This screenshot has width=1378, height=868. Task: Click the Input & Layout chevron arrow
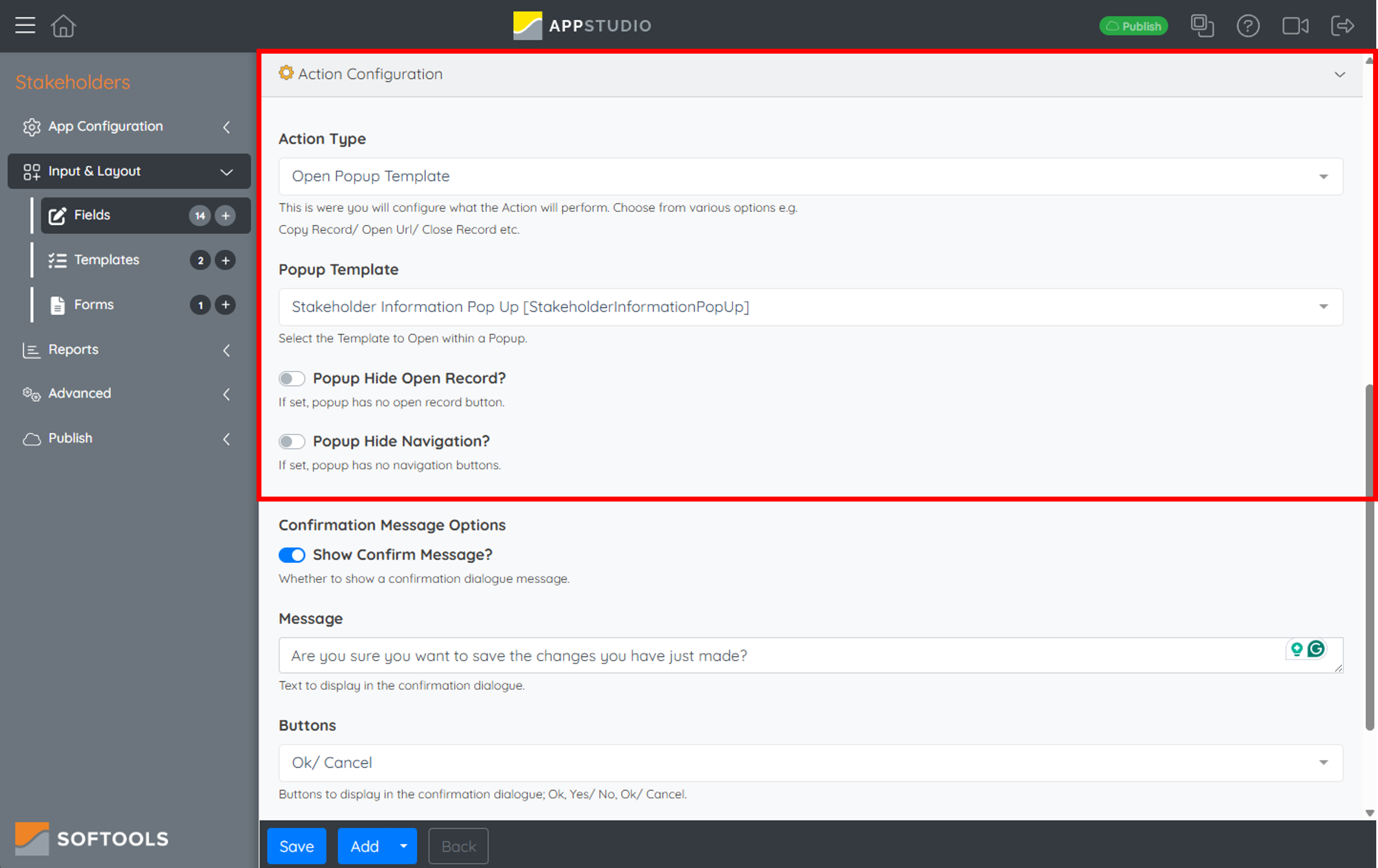(227, 172)
